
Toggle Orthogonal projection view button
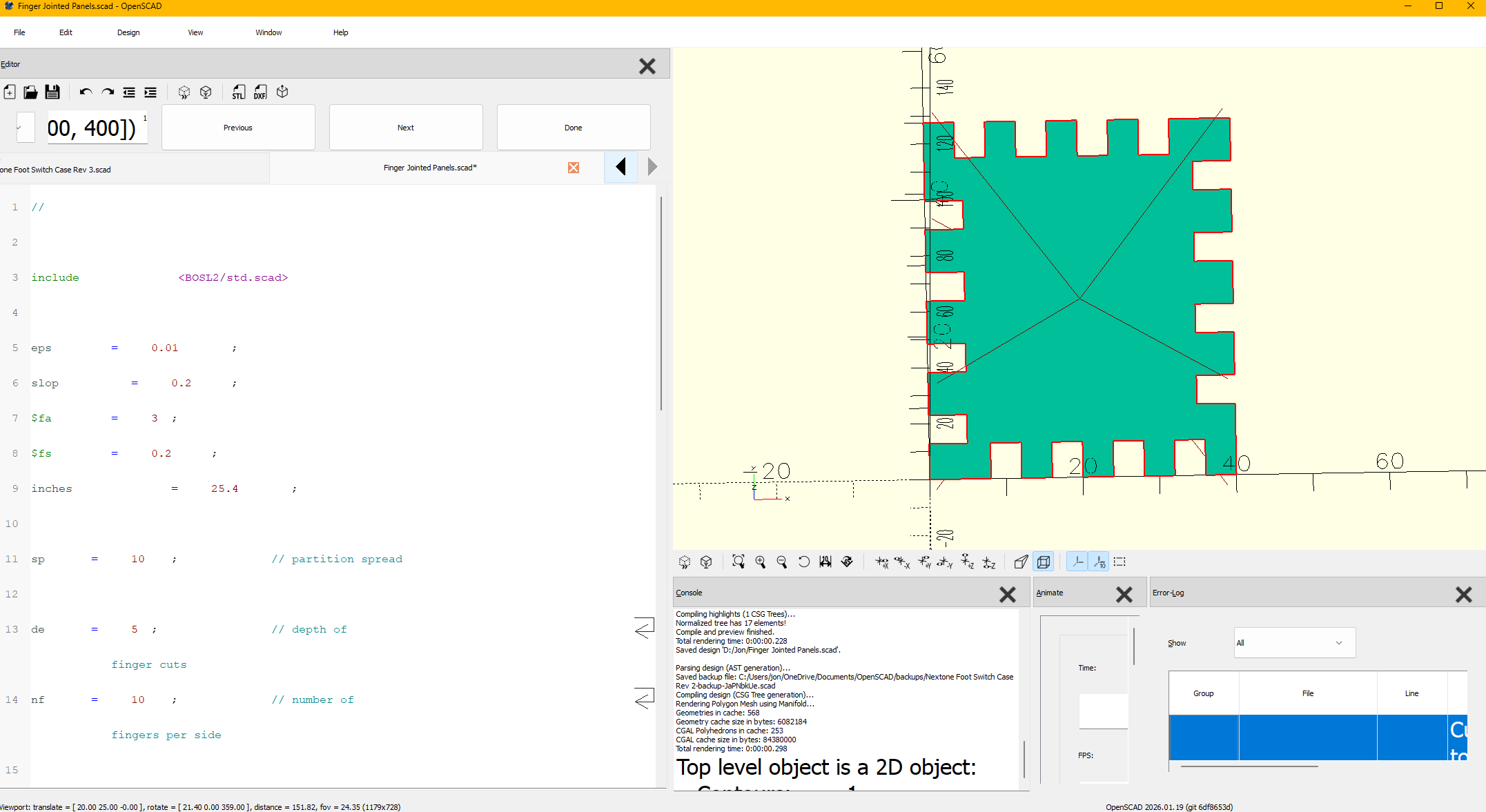point(1044,562)
